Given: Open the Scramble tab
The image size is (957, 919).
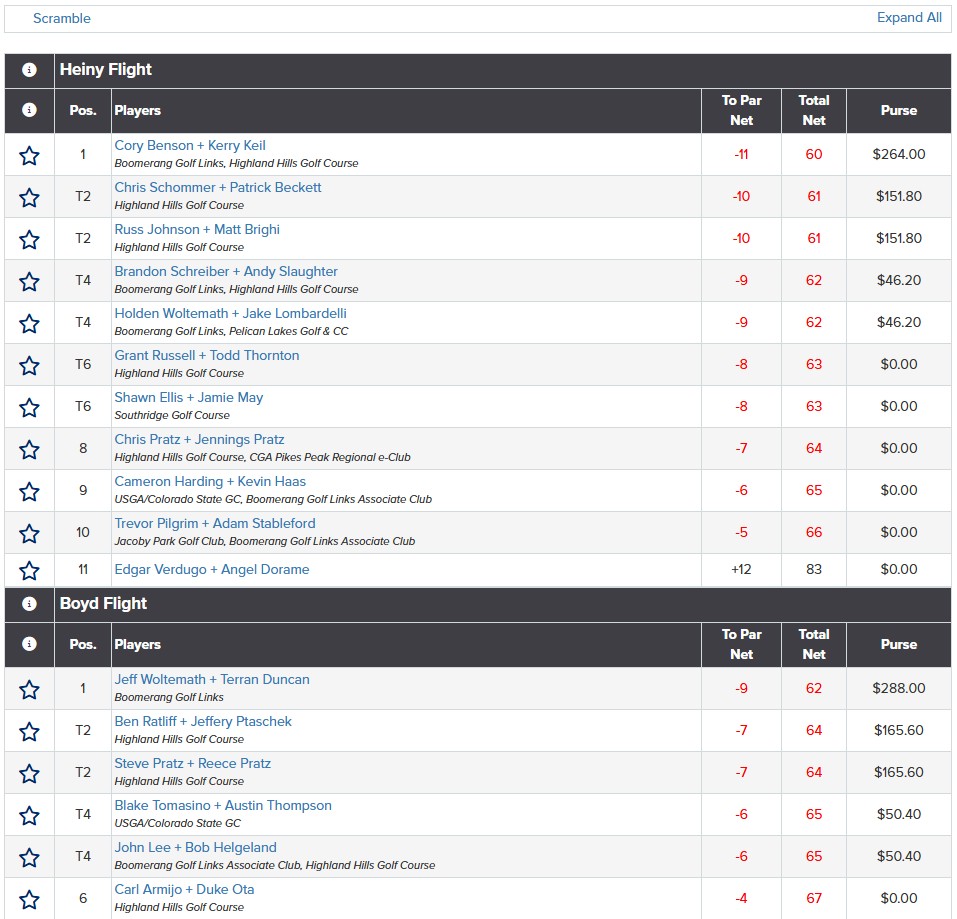Looking at the screenshot, I should click(62, 18).
